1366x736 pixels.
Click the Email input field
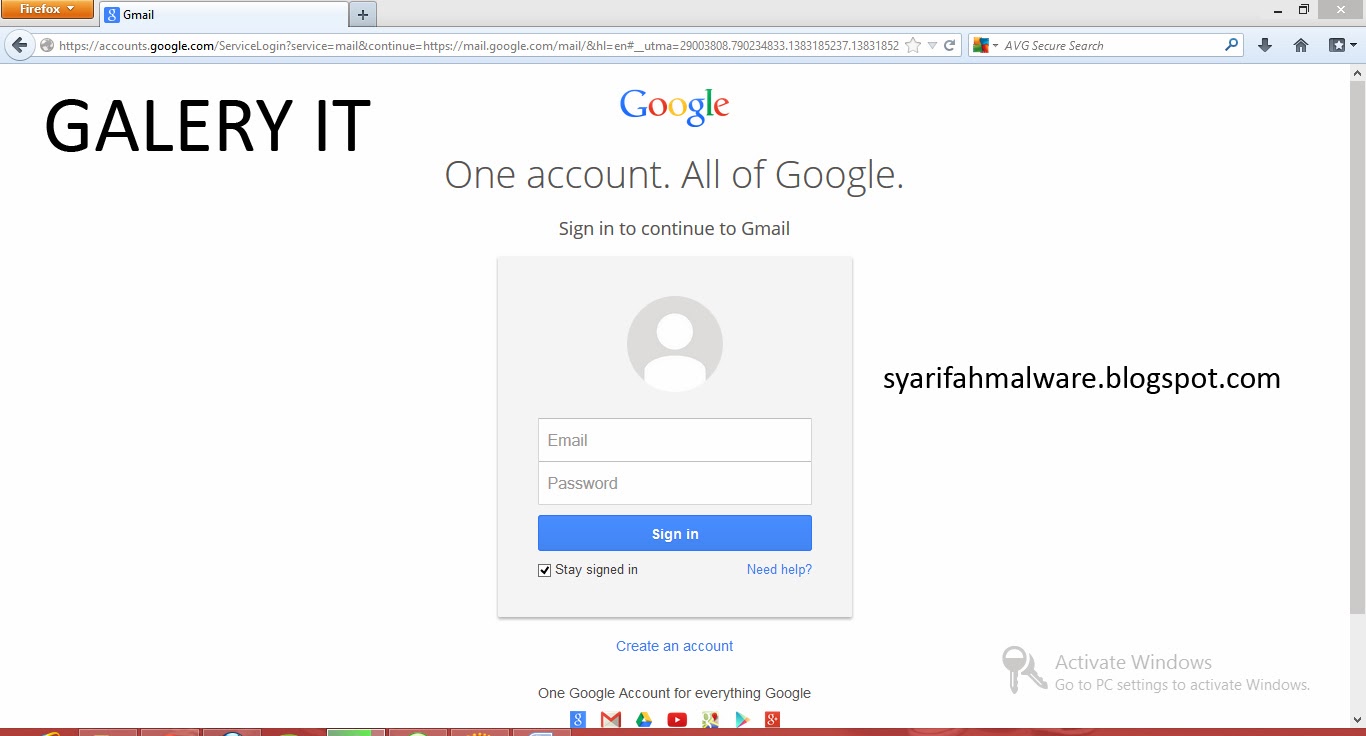click(675, 440)
